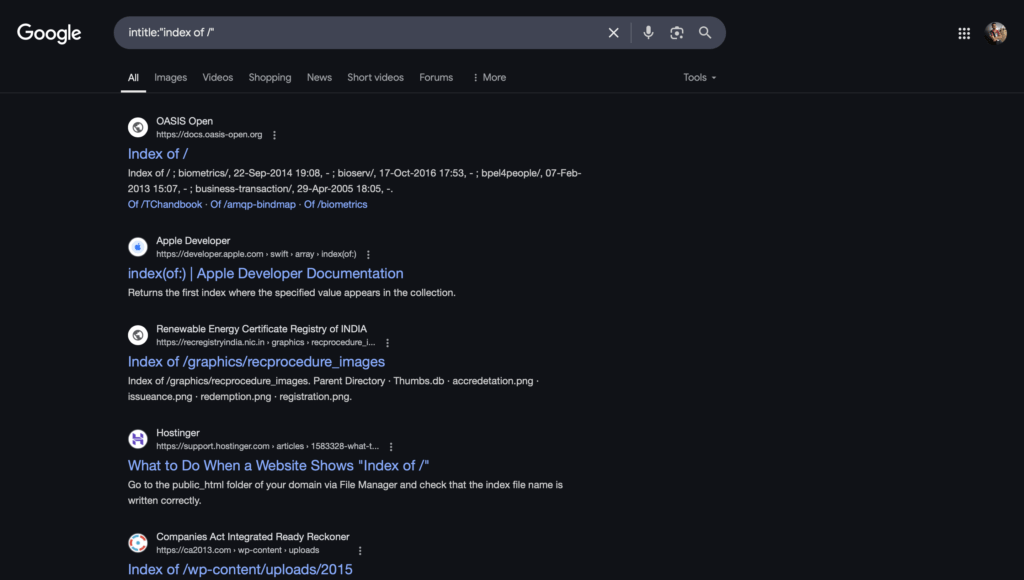Open "index(of:) | Apple Developer Documentation" result

266,274
